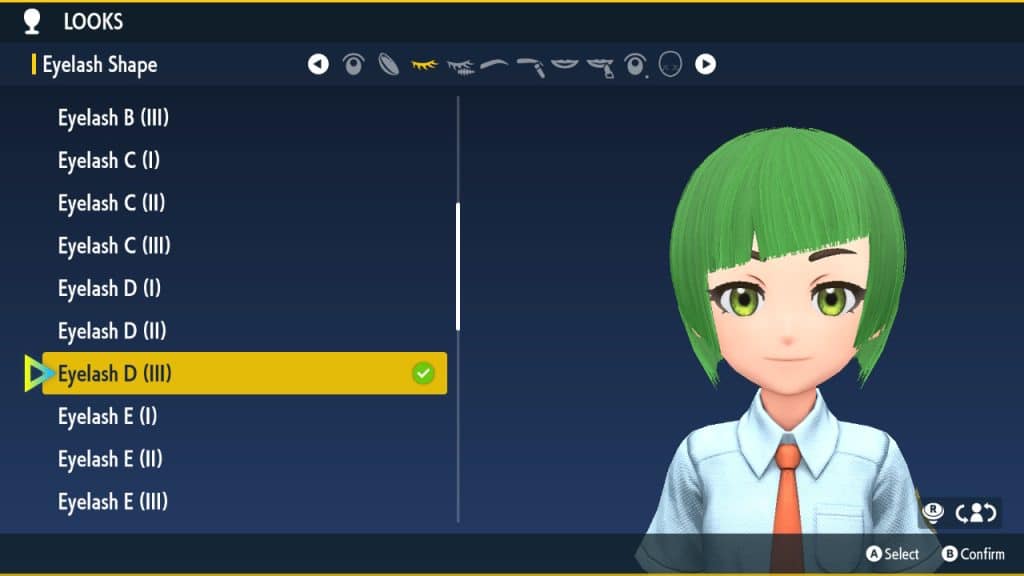The image size is (1024, 576).
Task: Choose Eyelash E (III)
Action: [113, 502]
